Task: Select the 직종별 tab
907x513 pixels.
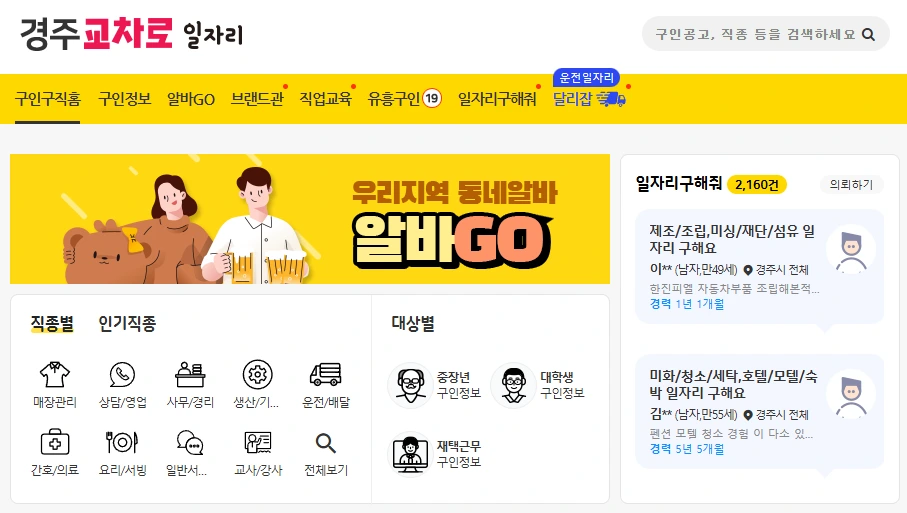Action: [x=52, y=323]
